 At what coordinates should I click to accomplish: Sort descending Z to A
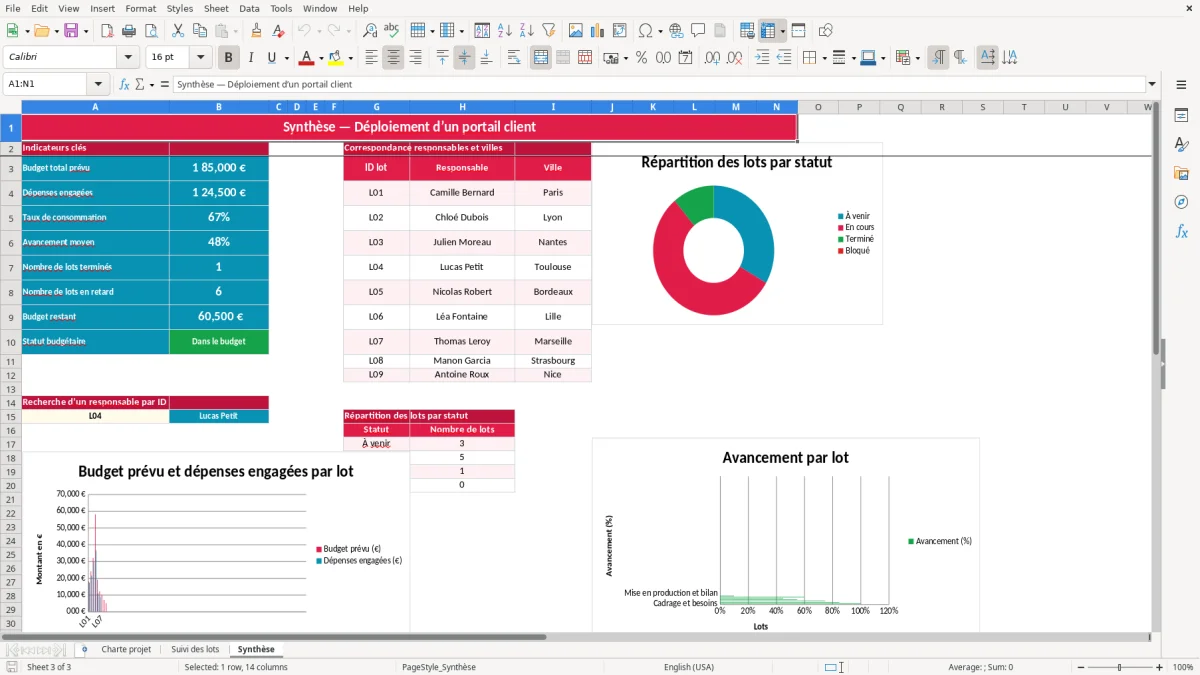526,31
